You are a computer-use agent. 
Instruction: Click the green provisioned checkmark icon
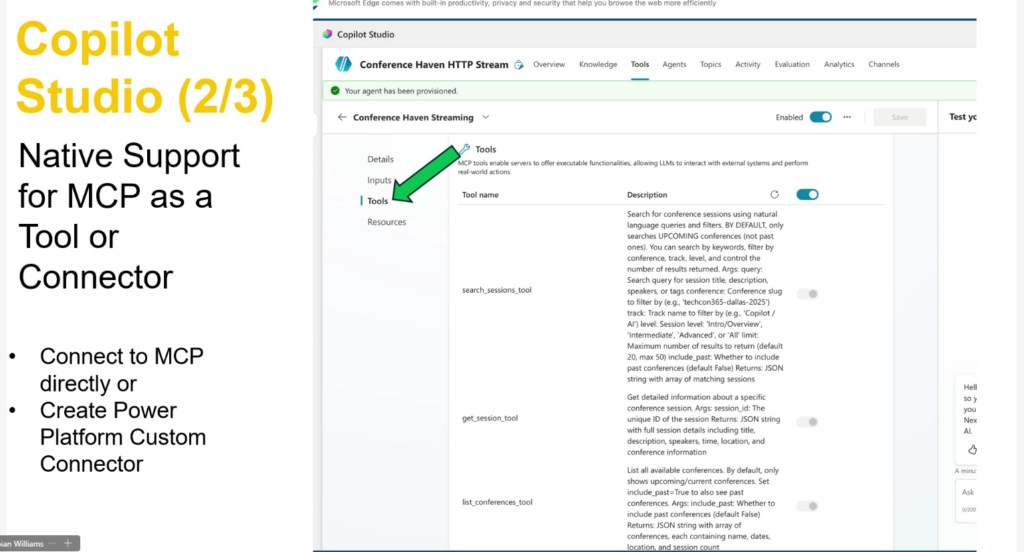(x=335, y=91)
